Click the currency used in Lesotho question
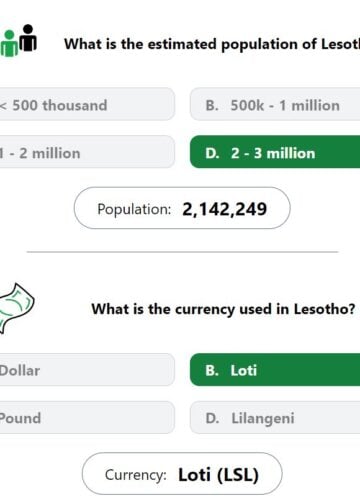The width and height of the screenshot is (360, 504). 224,309
